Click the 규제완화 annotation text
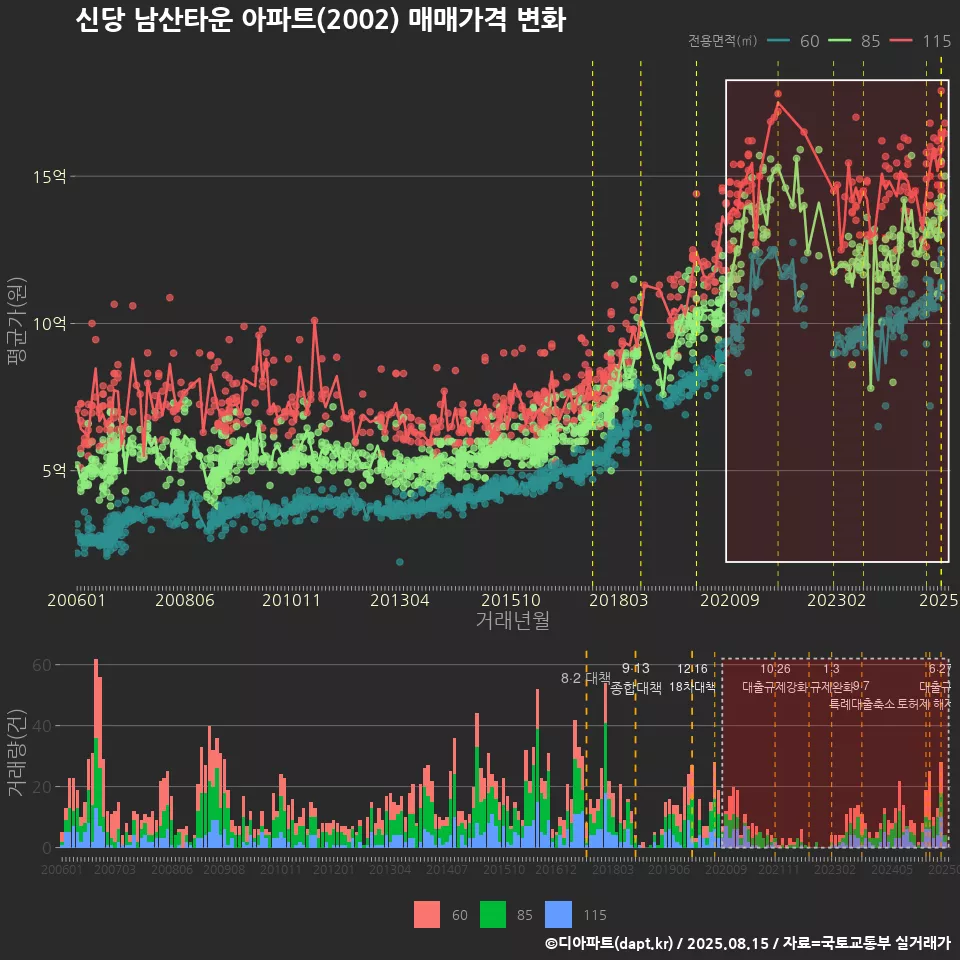Screen dimensions: 960x960 pyautogui.click(x=831, y=687)
